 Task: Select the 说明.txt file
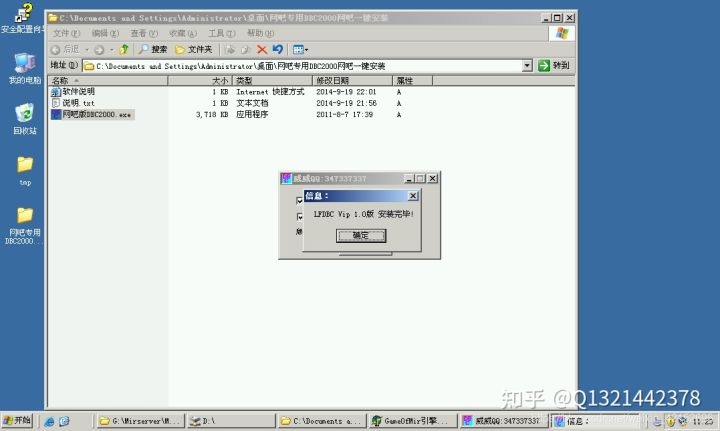78,103
